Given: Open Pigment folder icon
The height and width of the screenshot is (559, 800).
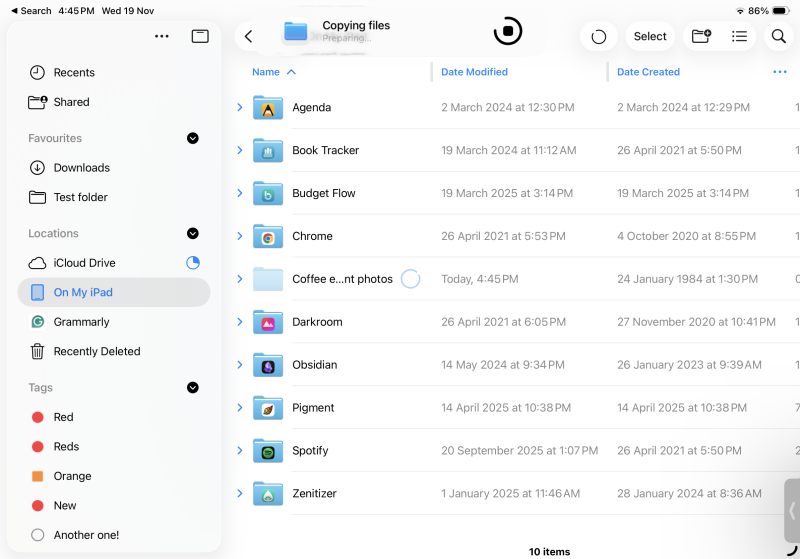Looking at the screenshot, I should 268,408.
